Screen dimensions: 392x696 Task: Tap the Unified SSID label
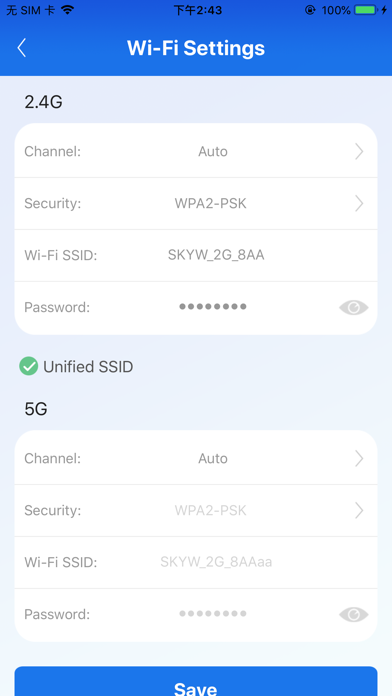pyautogui.click(x=88, y=367)
